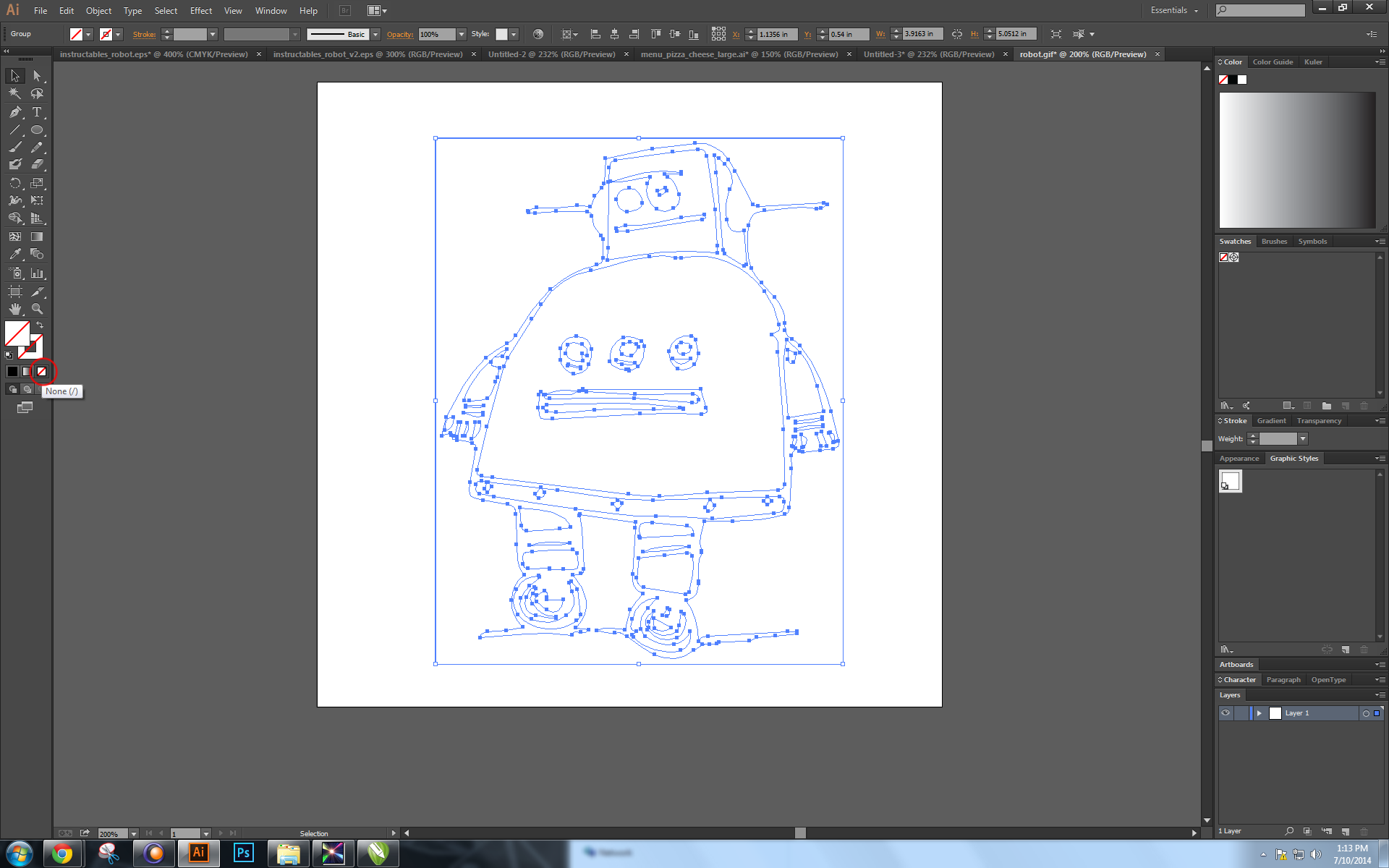Switch to instructables_robot_v2.eps document tab
Image resolution: width=1389 pixels, height=868 pixels.
click(368, 54)
